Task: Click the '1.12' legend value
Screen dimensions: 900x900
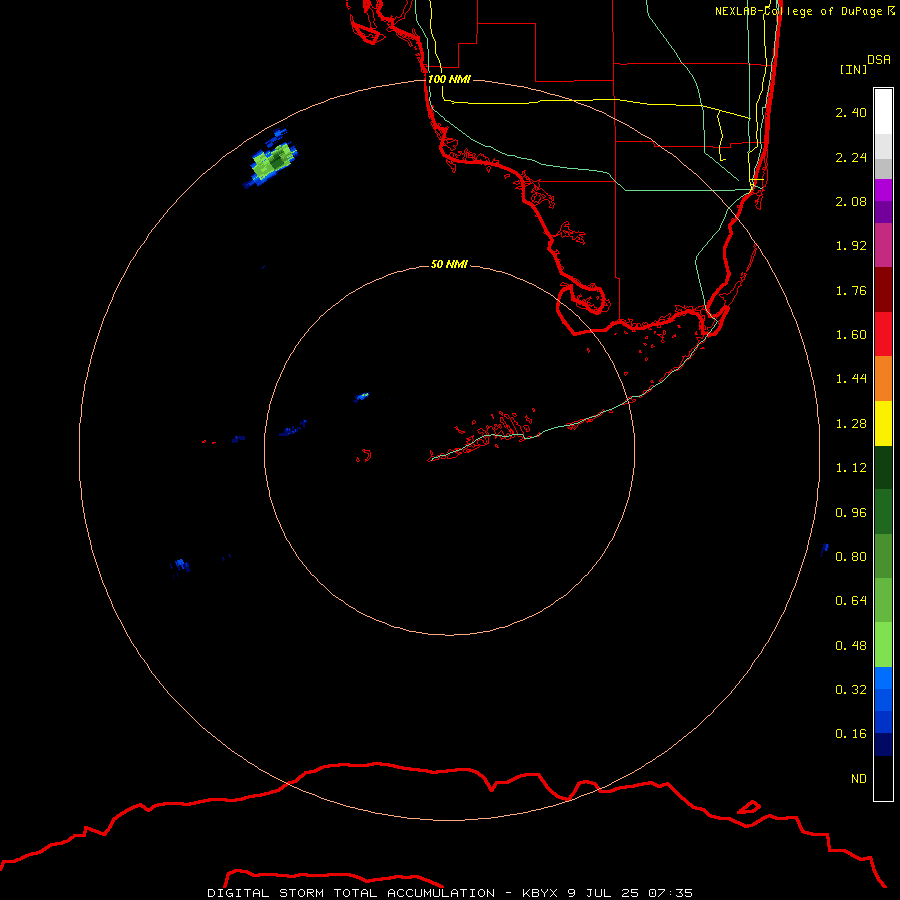Action: (x=851, y=468)
